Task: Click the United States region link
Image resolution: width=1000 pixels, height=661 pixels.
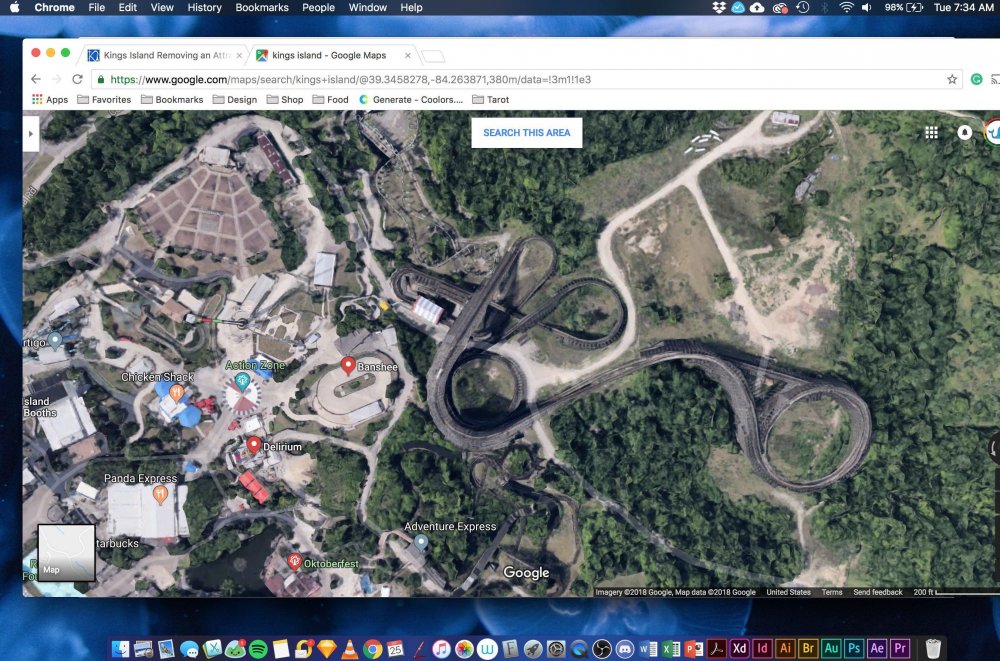Action: coord(788,592)
